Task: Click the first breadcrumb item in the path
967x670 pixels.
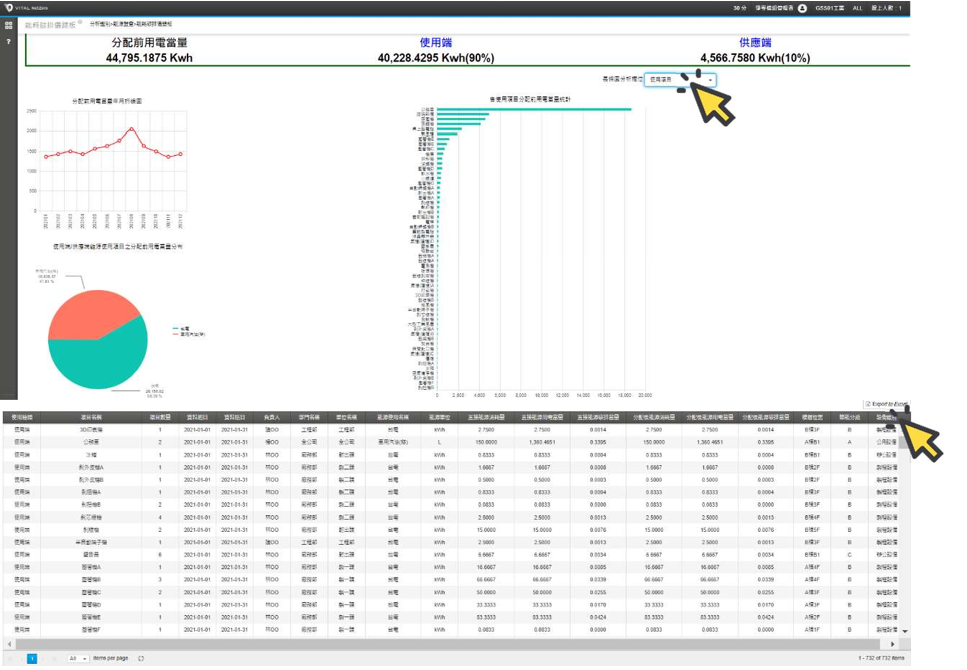Action: point(101,21)
